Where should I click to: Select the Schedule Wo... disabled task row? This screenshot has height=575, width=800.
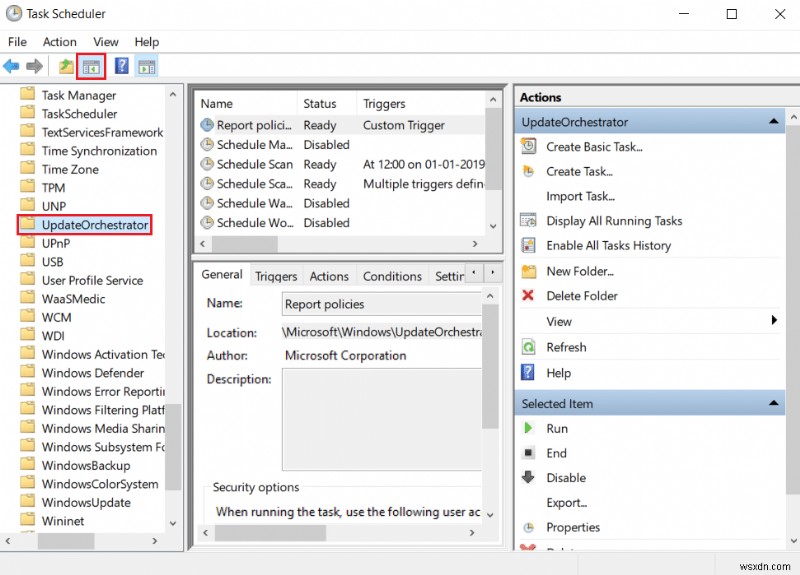pos(341,222)
